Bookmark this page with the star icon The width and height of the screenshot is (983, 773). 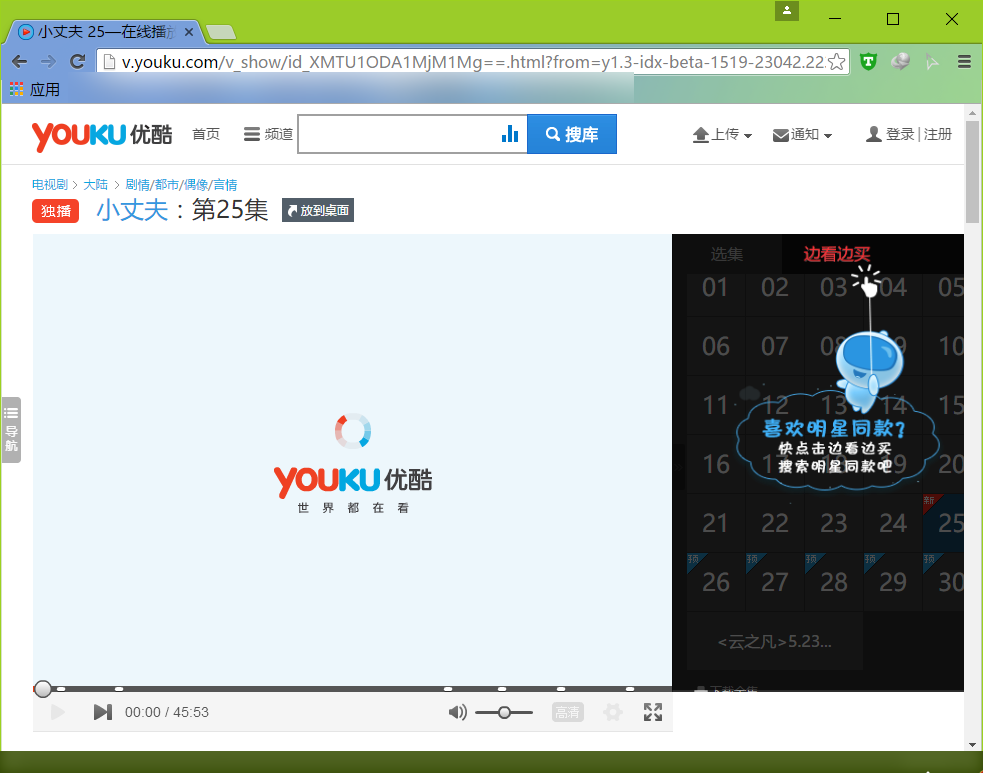pos(837,62)
